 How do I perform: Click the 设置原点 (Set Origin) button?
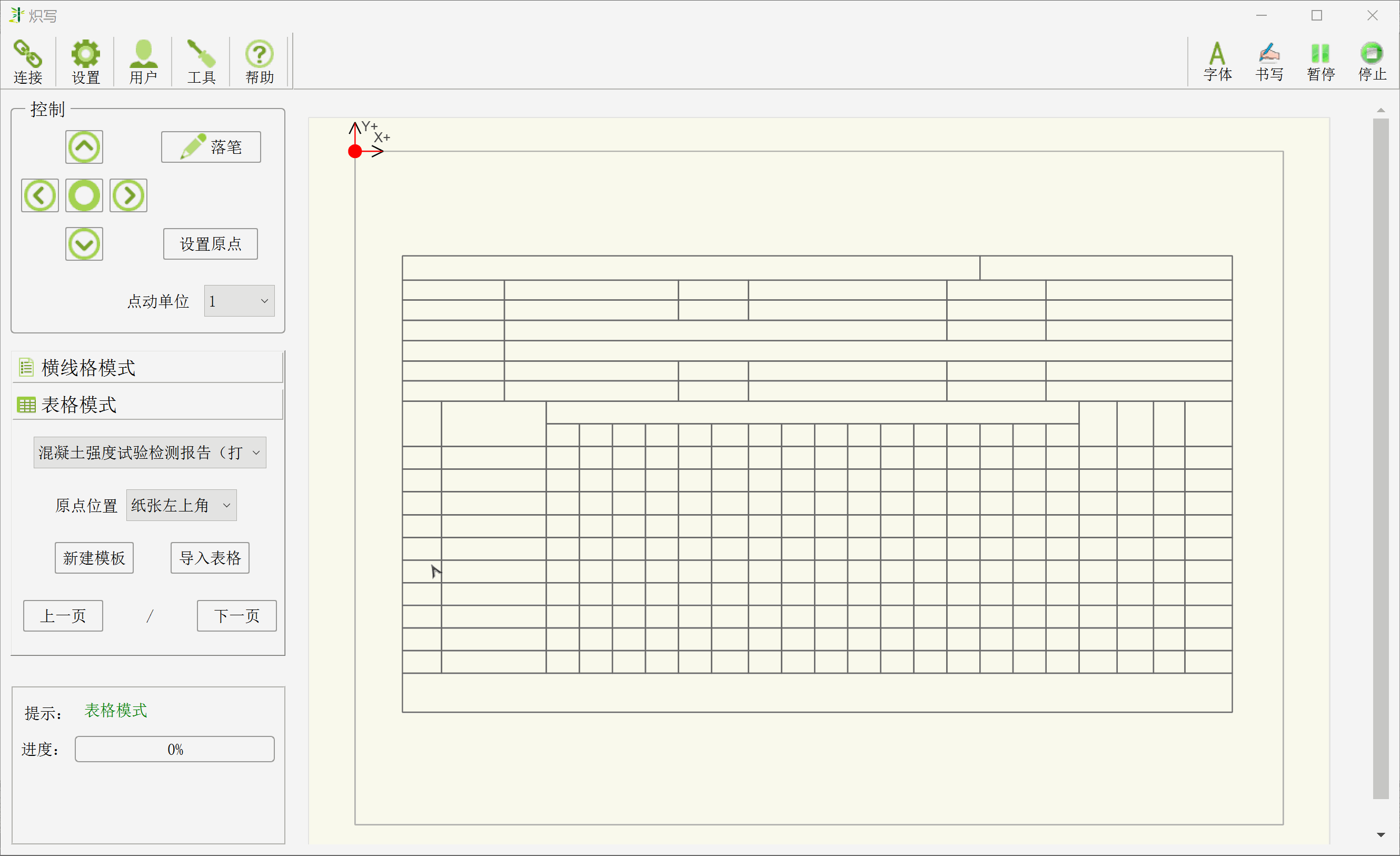(210, 243)
